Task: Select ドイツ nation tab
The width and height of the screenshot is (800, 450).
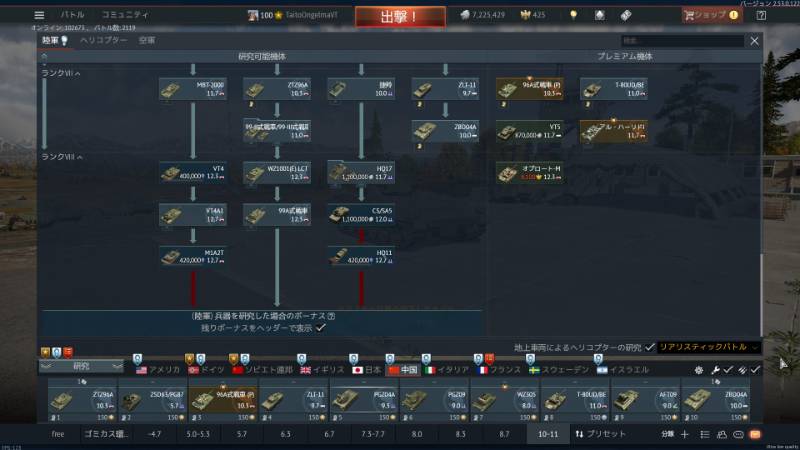Action: [207, 370]
